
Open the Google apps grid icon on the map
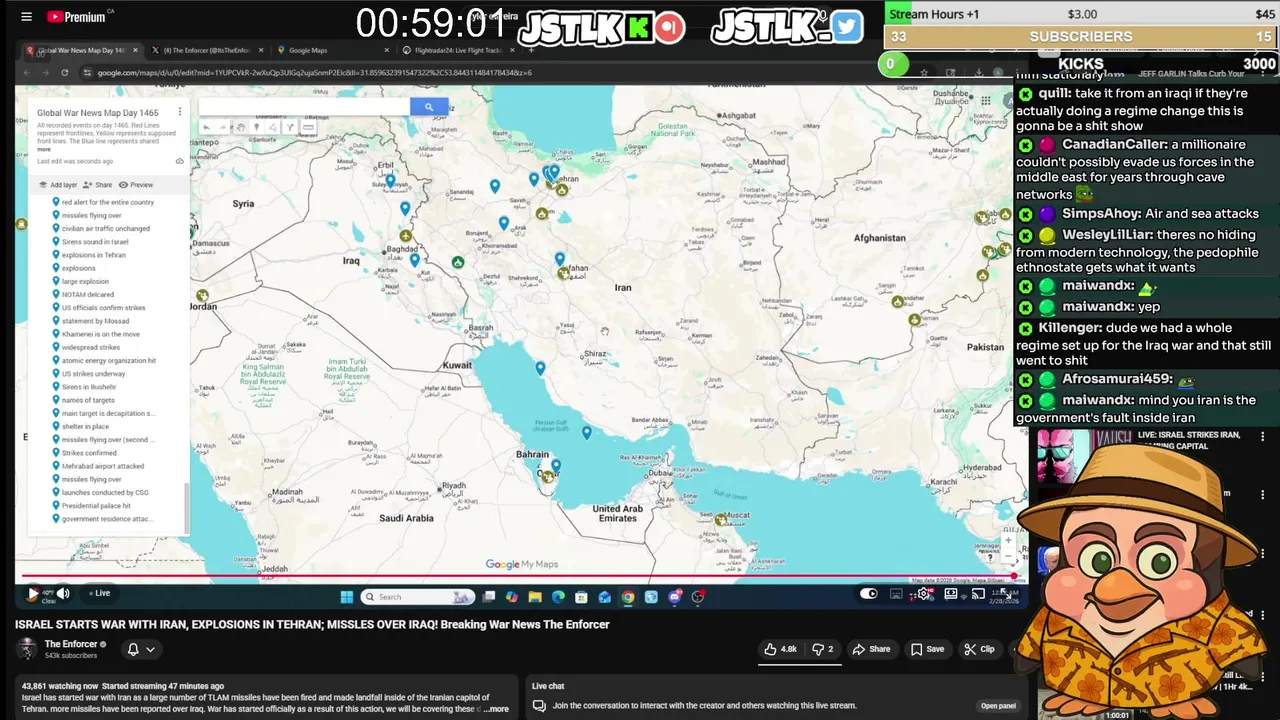(x=986, y=100)
